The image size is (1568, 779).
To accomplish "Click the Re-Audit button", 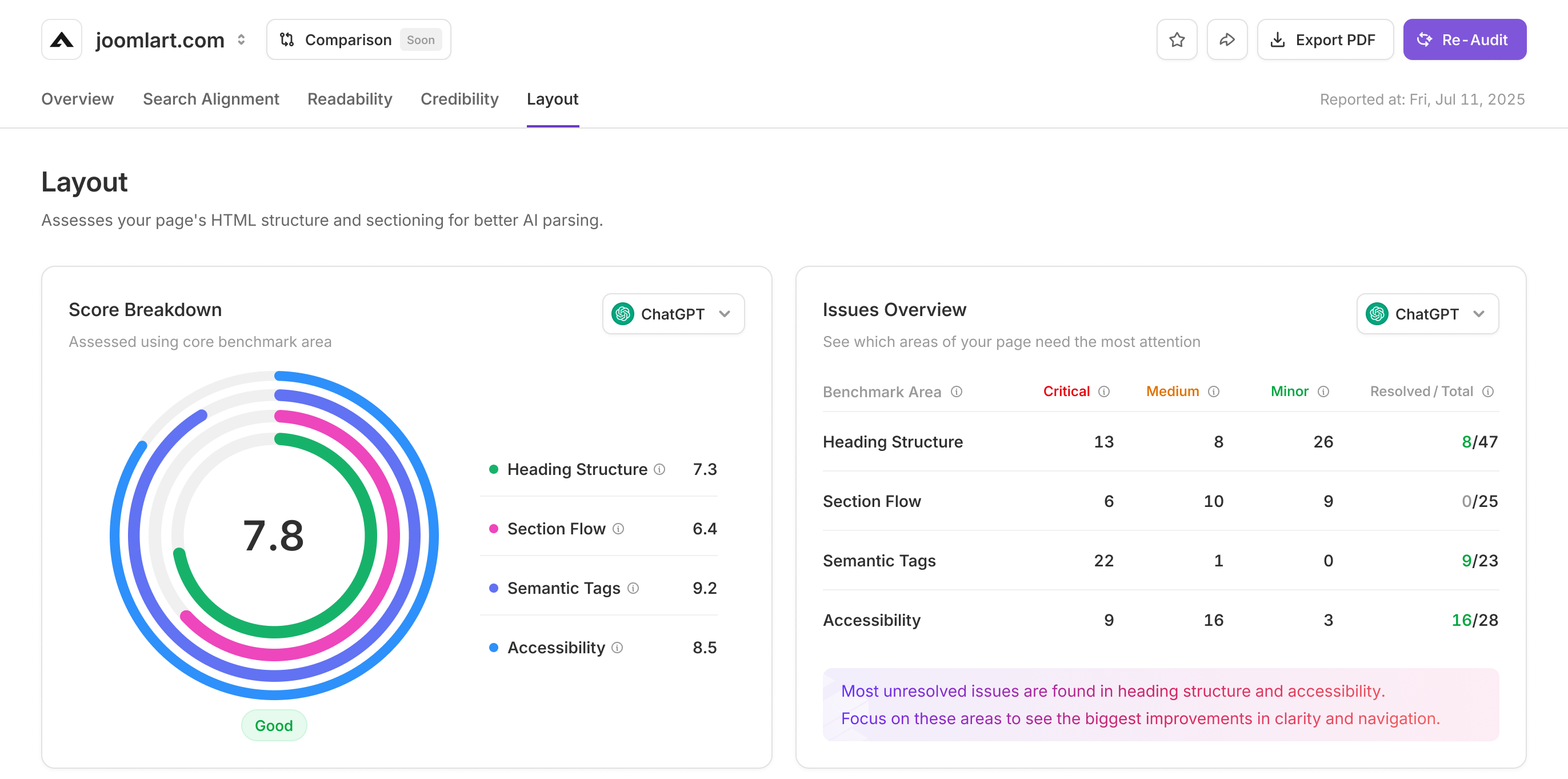I will point(1464,39).
